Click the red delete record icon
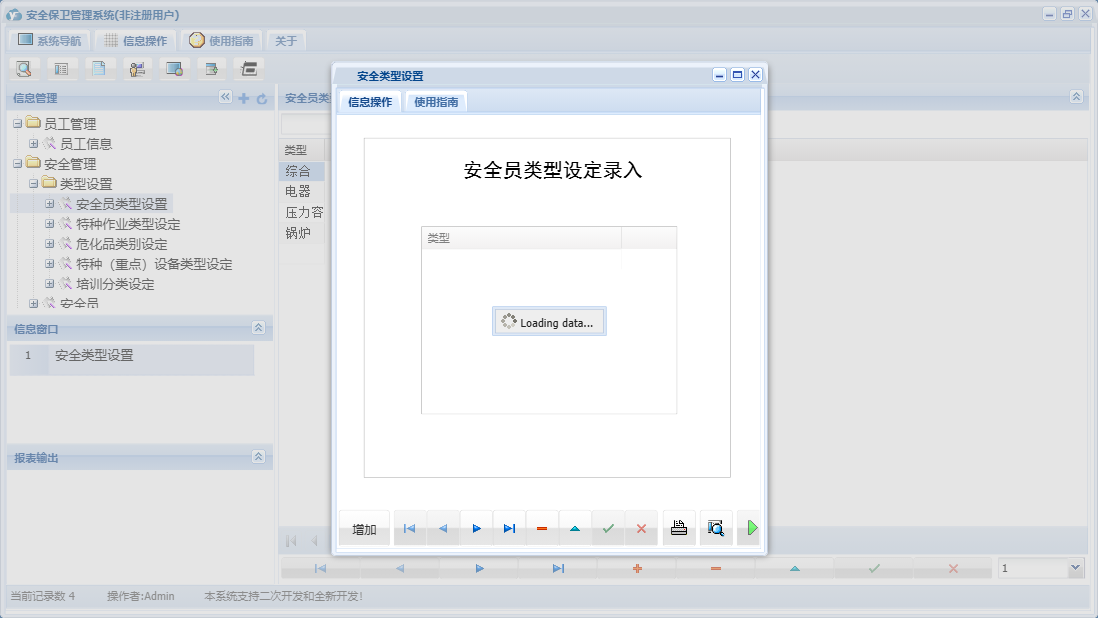Image resolution: width=1098 pixels, height=618 pixels. (x=641, y=527)
